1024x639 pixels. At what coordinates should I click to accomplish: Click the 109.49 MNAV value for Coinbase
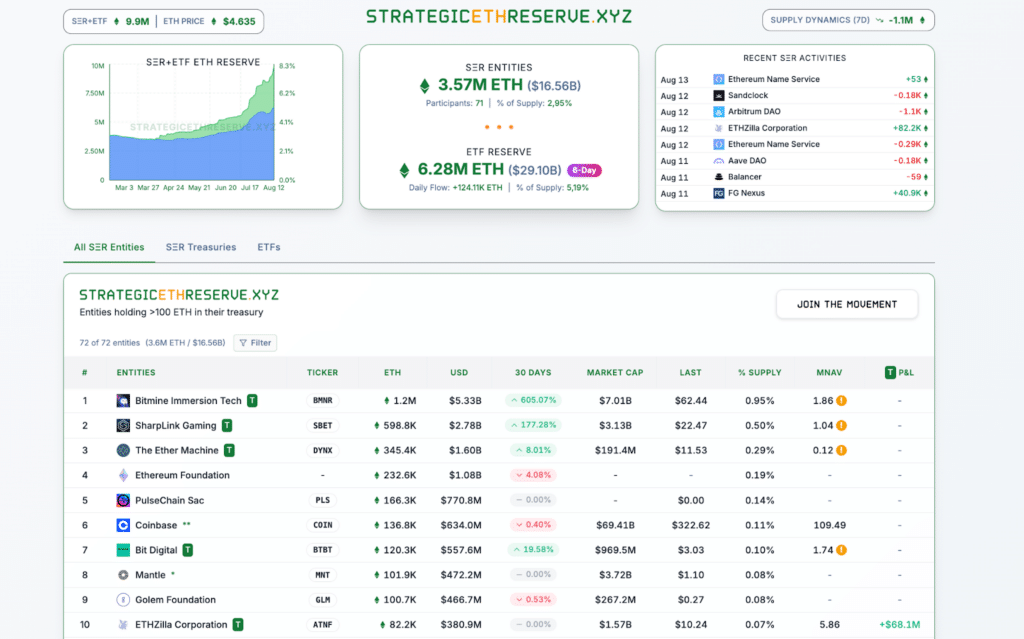point(829,525)
